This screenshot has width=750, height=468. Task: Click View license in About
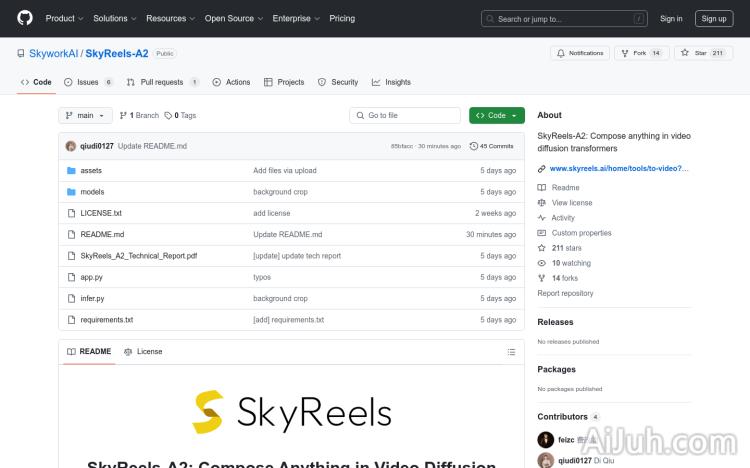pos(572,203)
